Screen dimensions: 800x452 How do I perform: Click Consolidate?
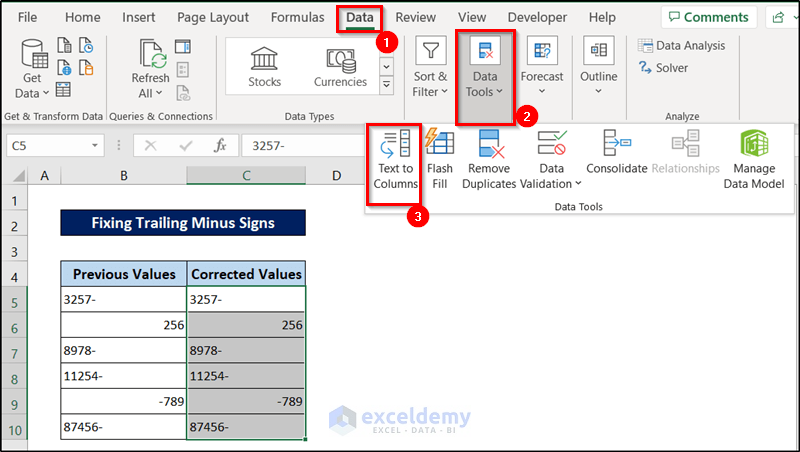click(616, 153)
